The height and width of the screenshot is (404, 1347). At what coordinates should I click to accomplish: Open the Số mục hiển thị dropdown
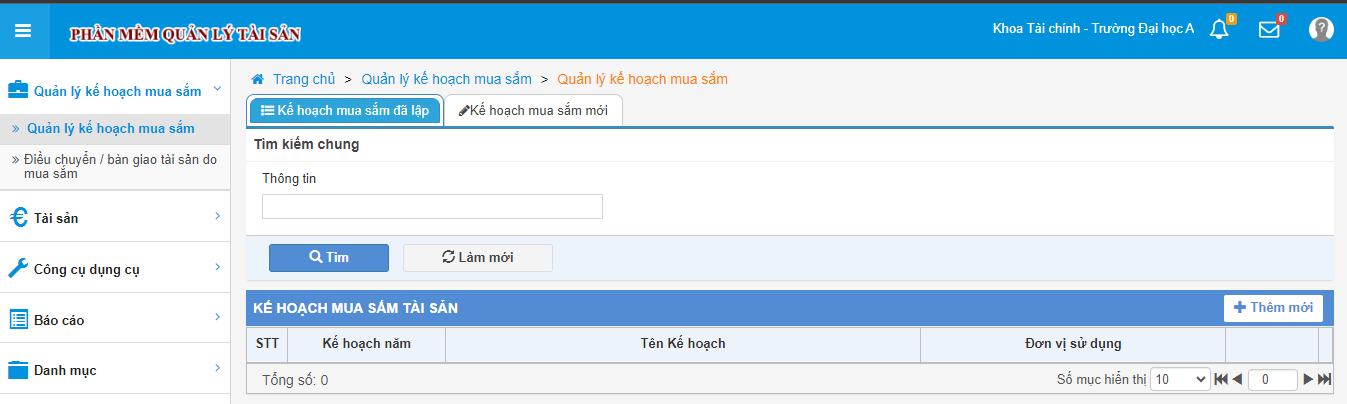click(1180, 380)
